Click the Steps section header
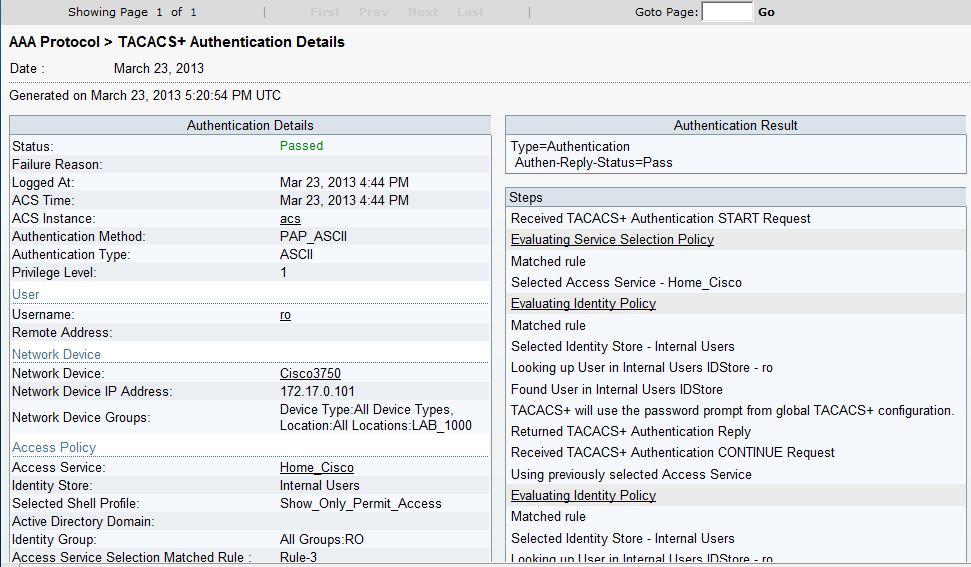The width and height of the screenshot is (971, 567). (526, 198)
